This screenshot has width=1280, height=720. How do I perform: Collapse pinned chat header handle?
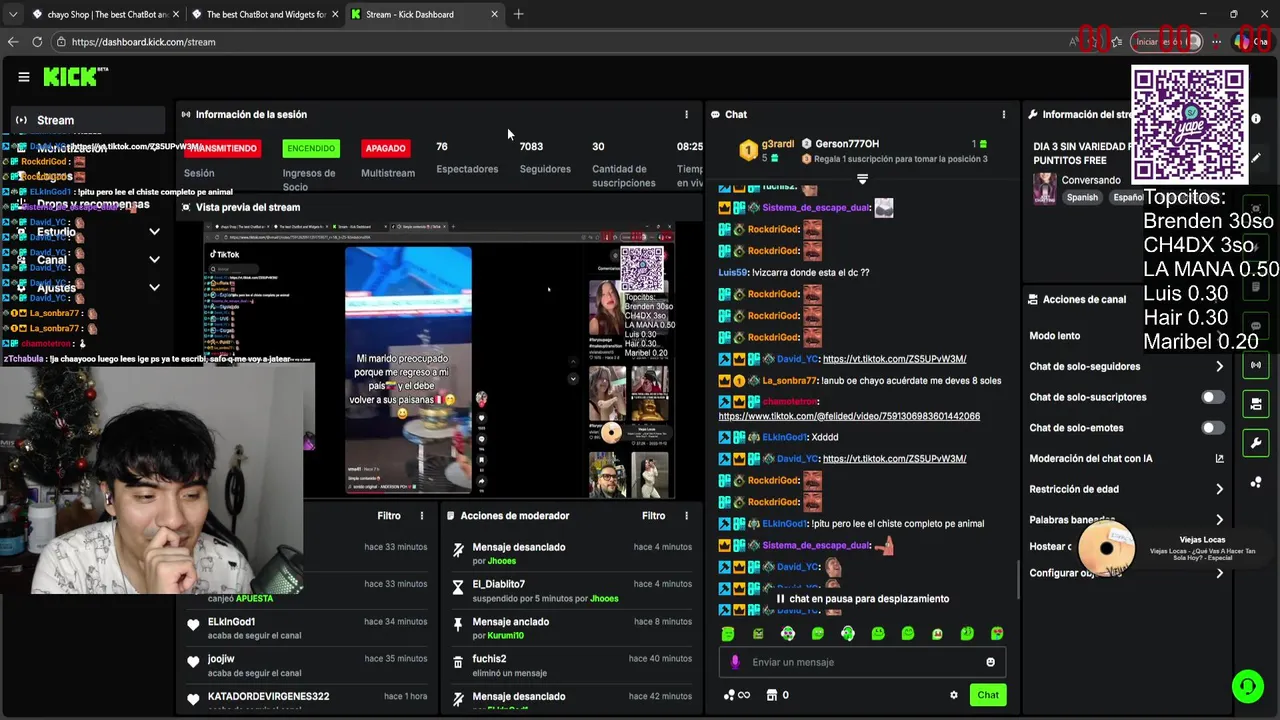[862, 179]
